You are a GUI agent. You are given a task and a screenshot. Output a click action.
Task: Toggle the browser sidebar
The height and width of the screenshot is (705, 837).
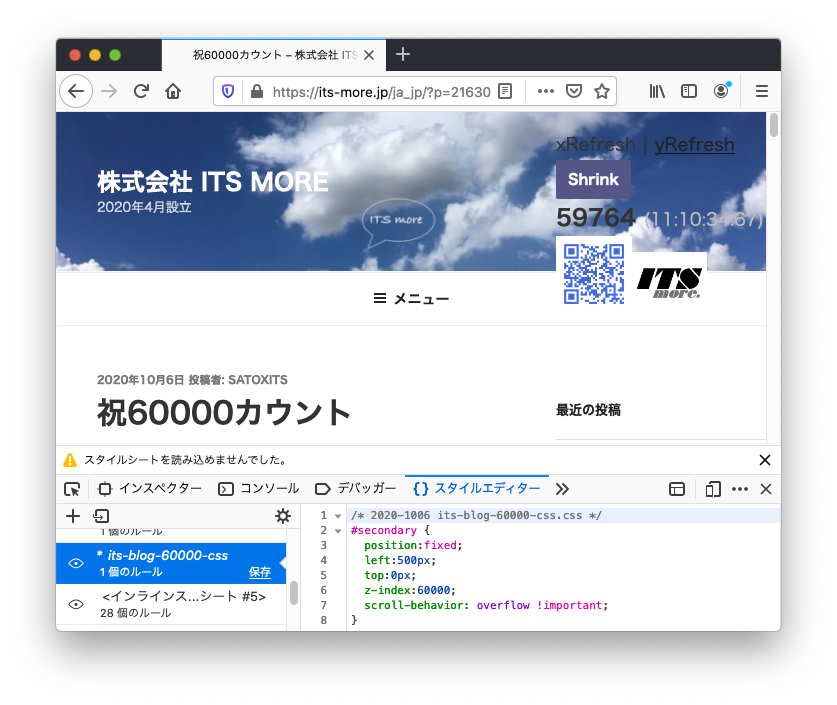[x=689, y=91]
